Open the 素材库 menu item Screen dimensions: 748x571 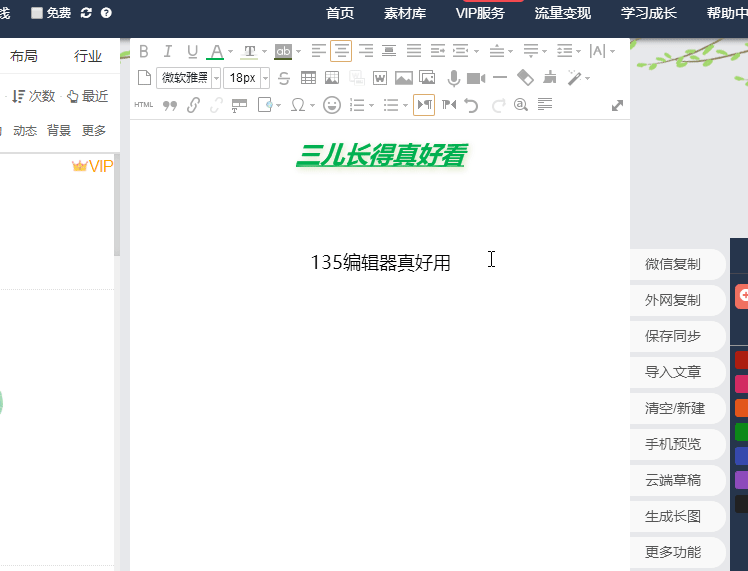[x=404, y=13]
